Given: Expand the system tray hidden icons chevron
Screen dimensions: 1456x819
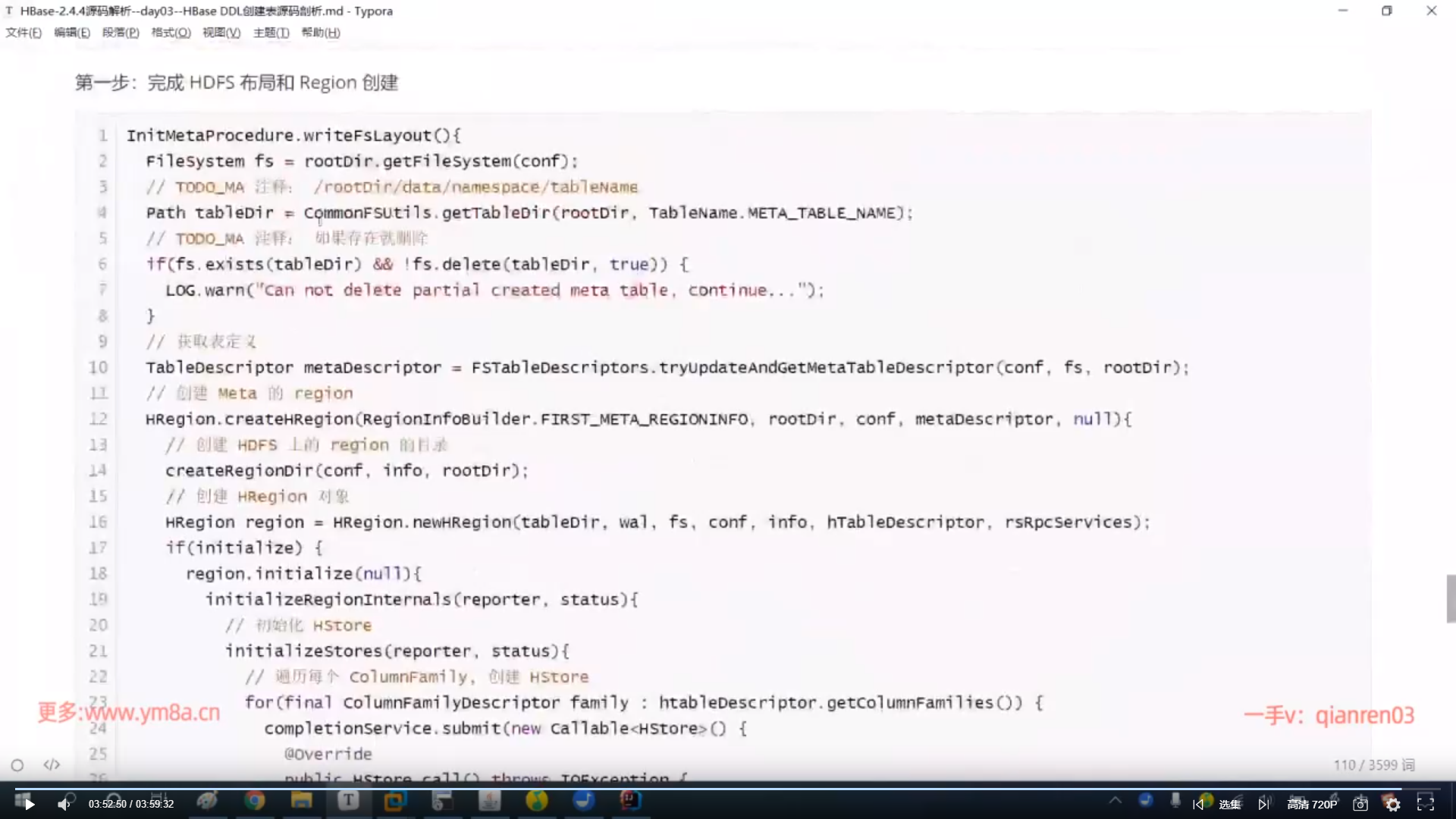Looking at the screenshot, I should pyautogui.click(x=1115, y=800).
